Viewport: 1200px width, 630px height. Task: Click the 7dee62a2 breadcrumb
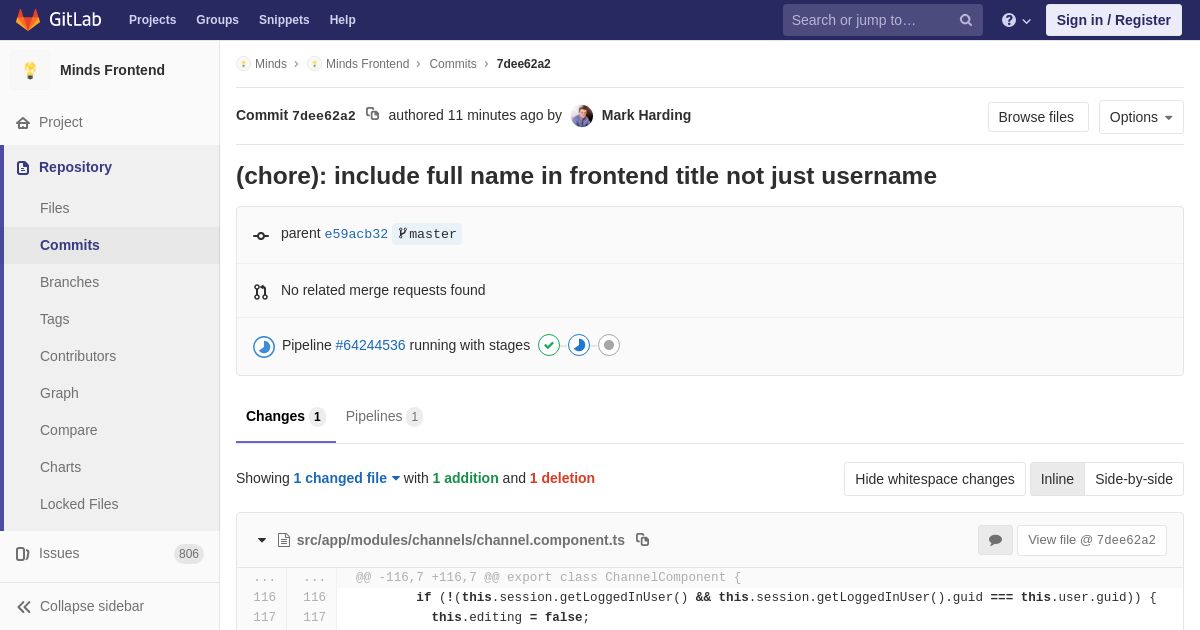coord(524,64)
